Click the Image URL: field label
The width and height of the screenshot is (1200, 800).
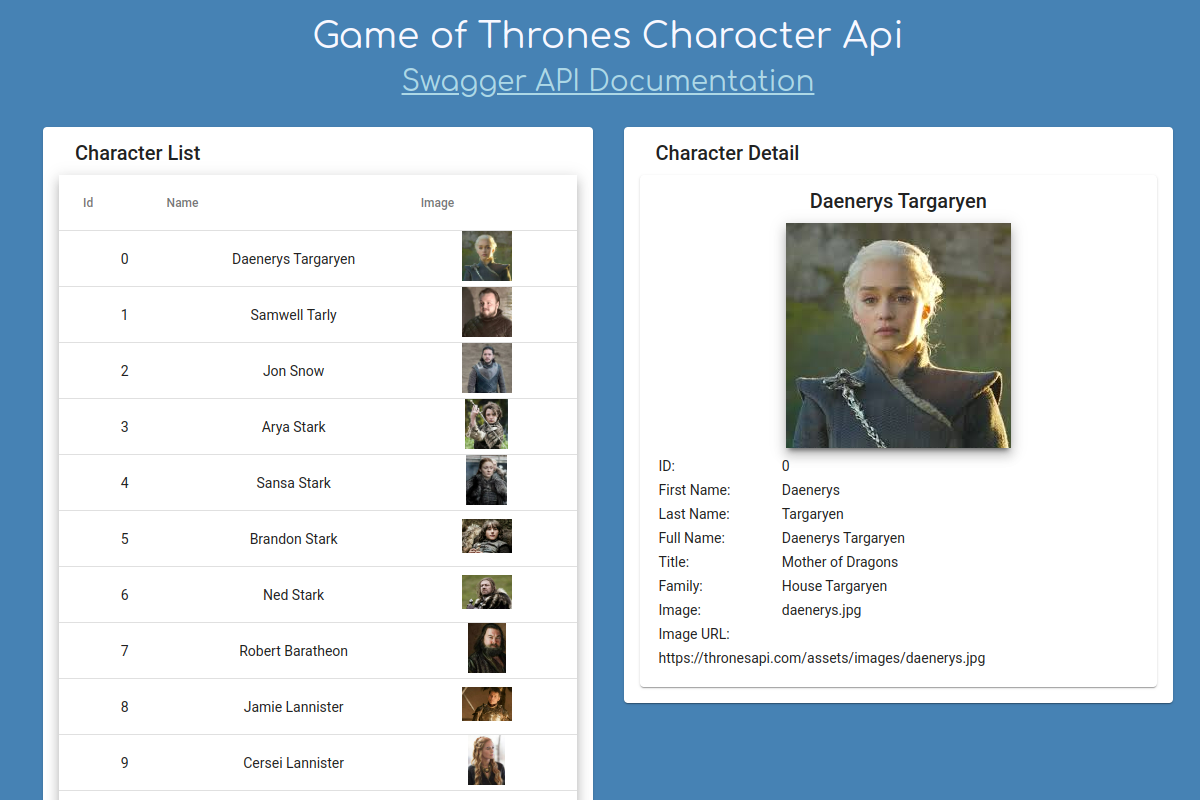(x=694, y=634)
